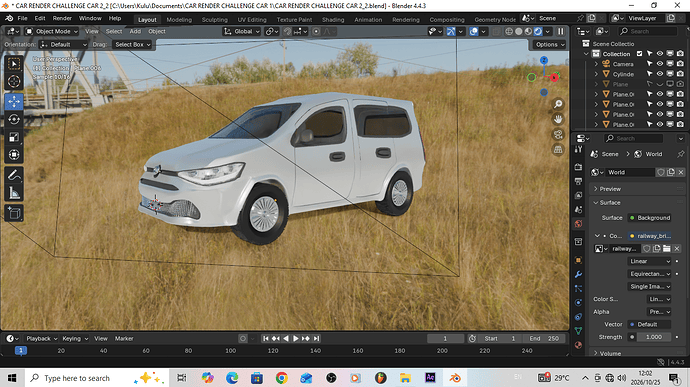
Task: Open the Output properties tab
Action: [x=579, y=181]
